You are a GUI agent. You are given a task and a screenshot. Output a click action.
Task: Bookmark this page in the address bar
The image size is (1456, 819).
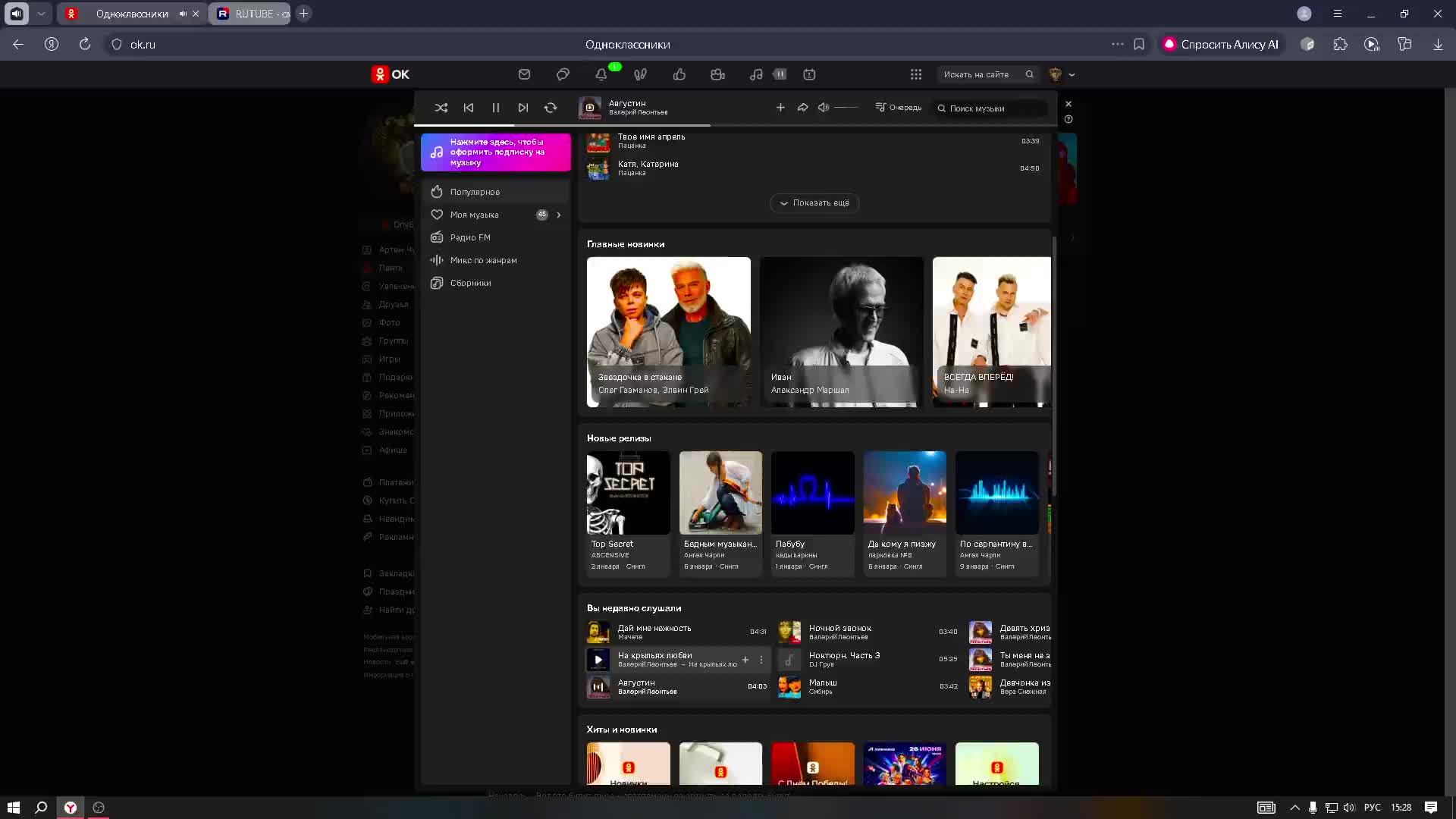[1139, 44]
